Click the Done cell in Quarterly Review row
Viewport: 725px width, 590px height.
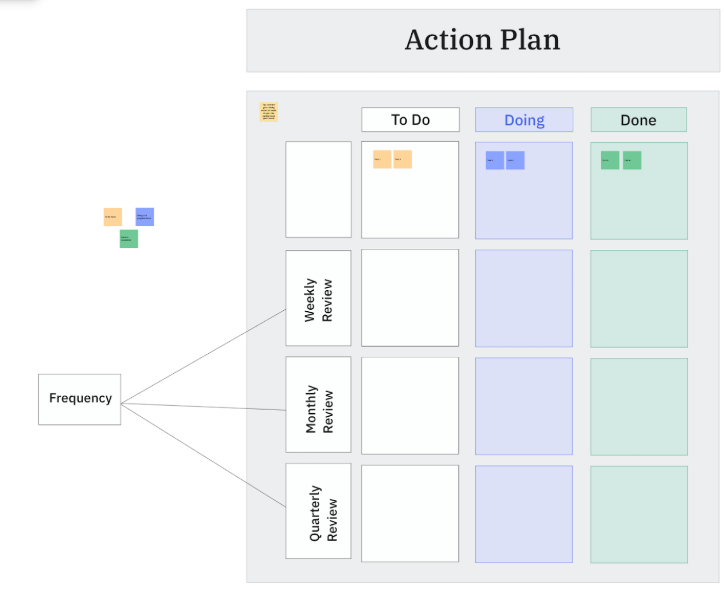point(638,513)
